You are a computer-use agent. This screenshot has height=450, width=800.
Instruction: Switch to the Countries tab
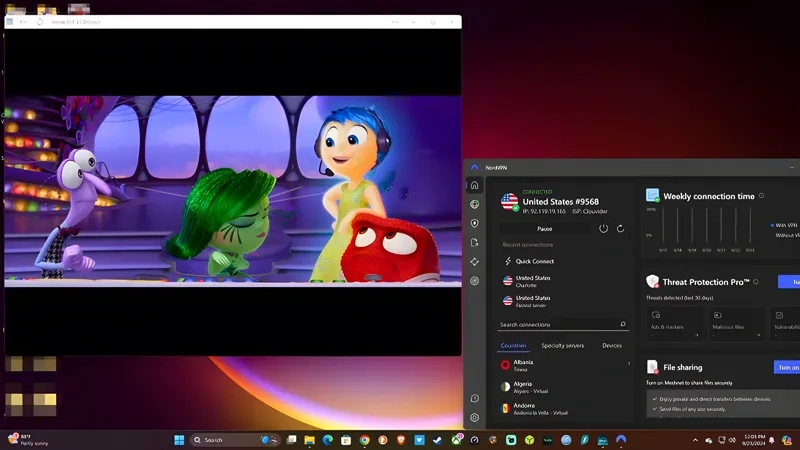pyautogui.click(x=513, y=345)
